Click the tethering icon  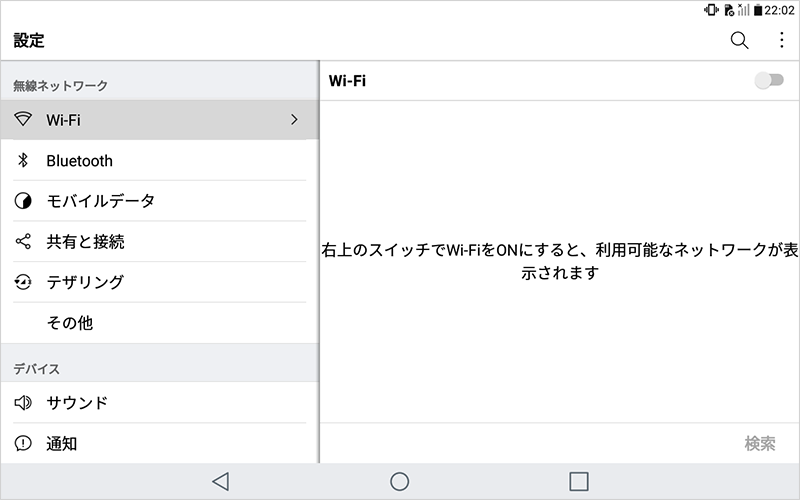tap(23, 282)
